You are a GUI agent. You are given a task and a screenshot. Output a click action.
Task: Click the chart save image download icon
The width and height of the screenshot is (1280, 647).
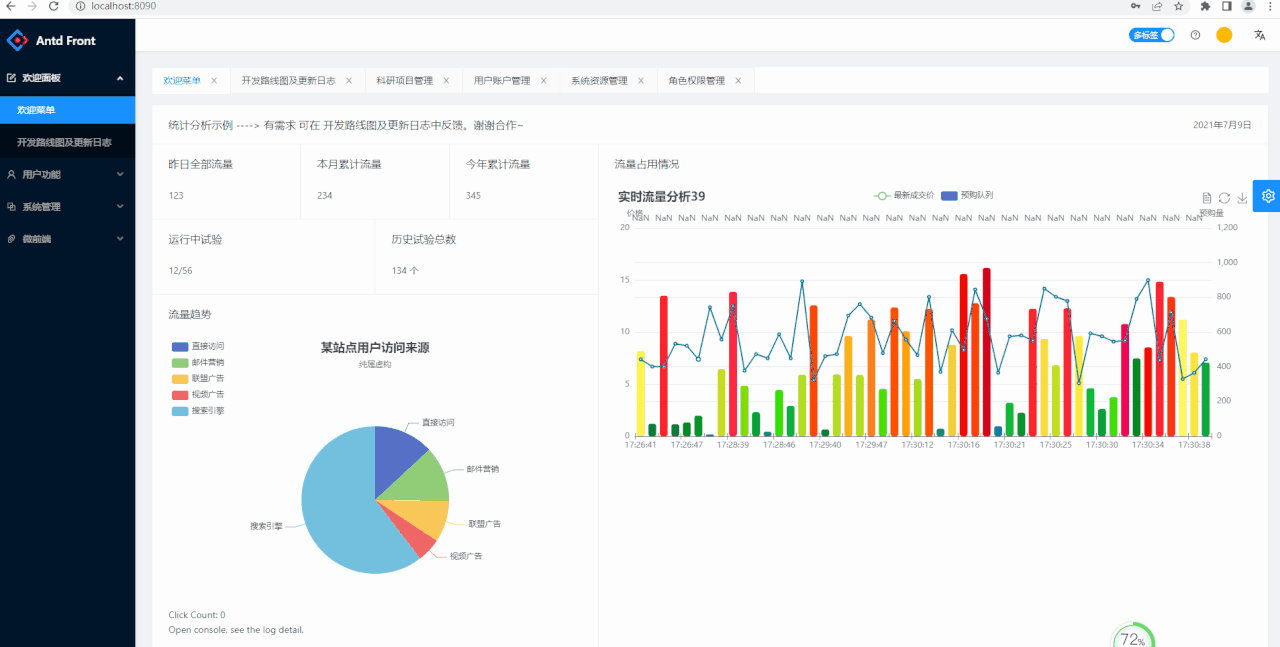[1242, 198]
